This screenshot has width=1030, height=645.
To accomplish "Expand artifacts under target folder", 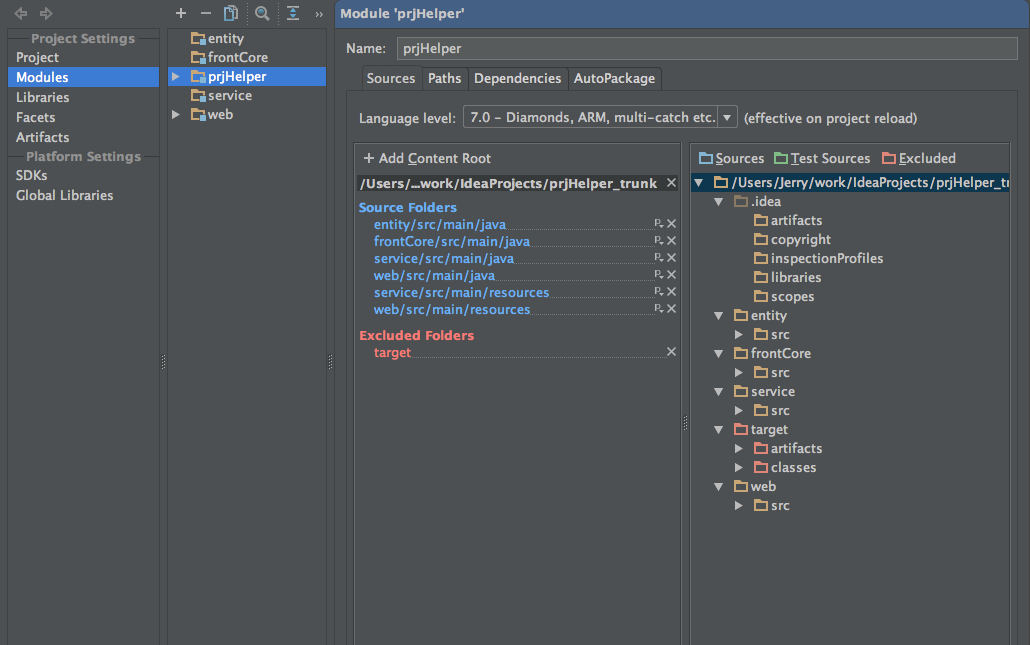I will click(x=738, y=449).
